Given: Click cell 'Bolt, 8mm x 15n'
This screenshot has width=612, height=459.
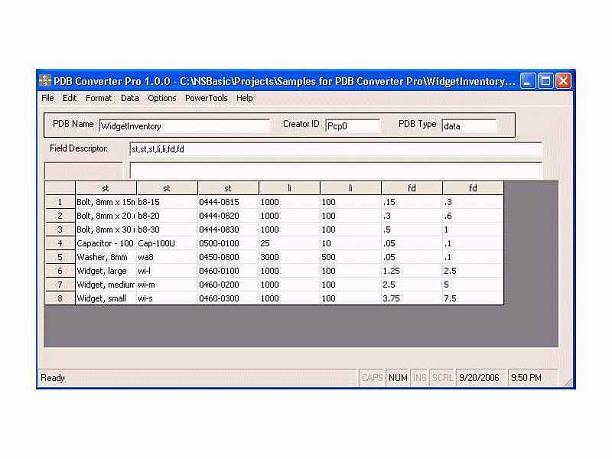Looking at the screenshot, I should (x=106, y=202).
